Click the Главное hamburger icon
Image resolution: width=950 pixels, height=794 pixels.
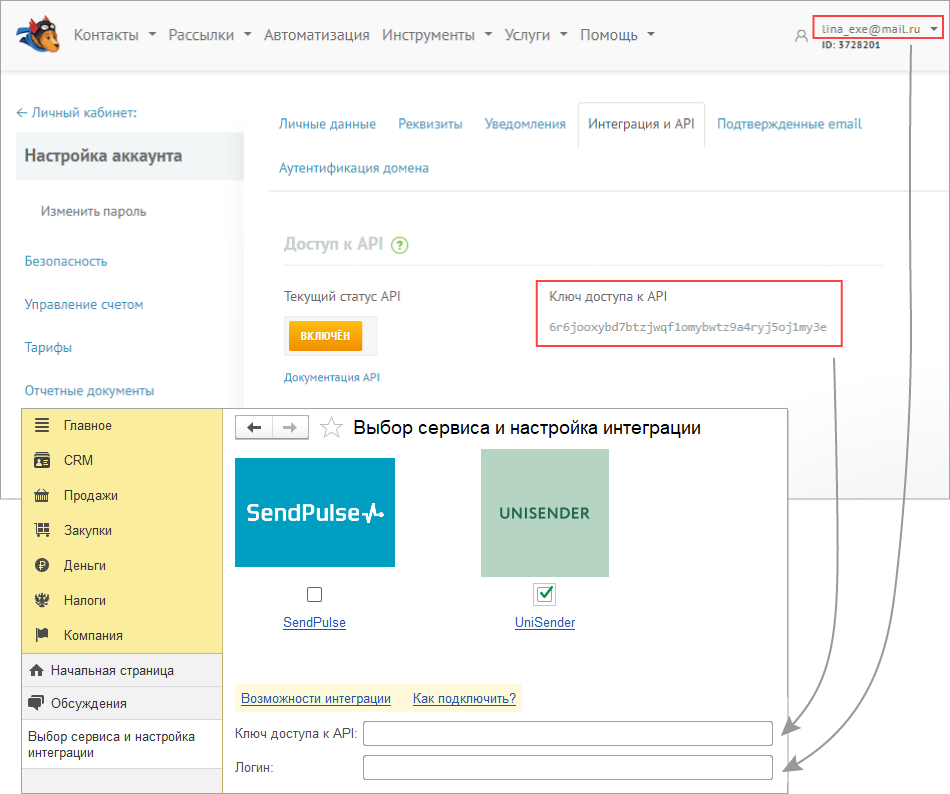click(42, 425)
